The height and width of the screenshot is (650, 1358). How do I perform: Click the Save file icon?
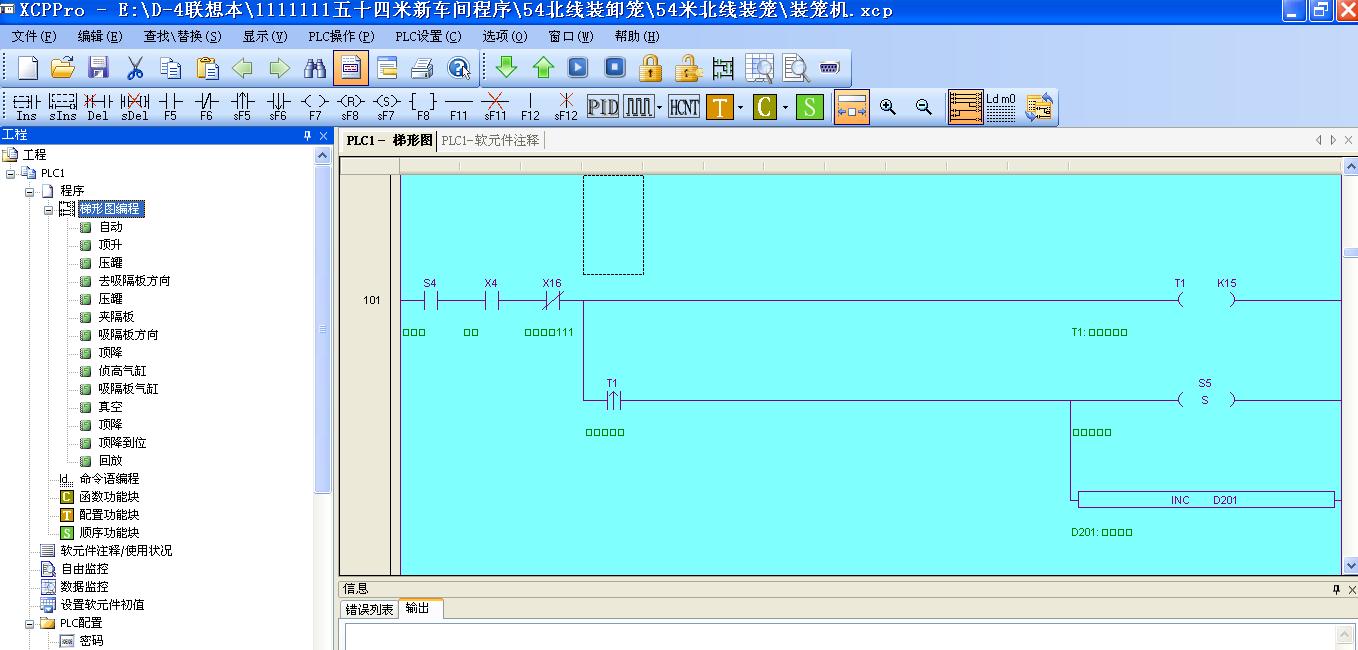coord(98,68)
